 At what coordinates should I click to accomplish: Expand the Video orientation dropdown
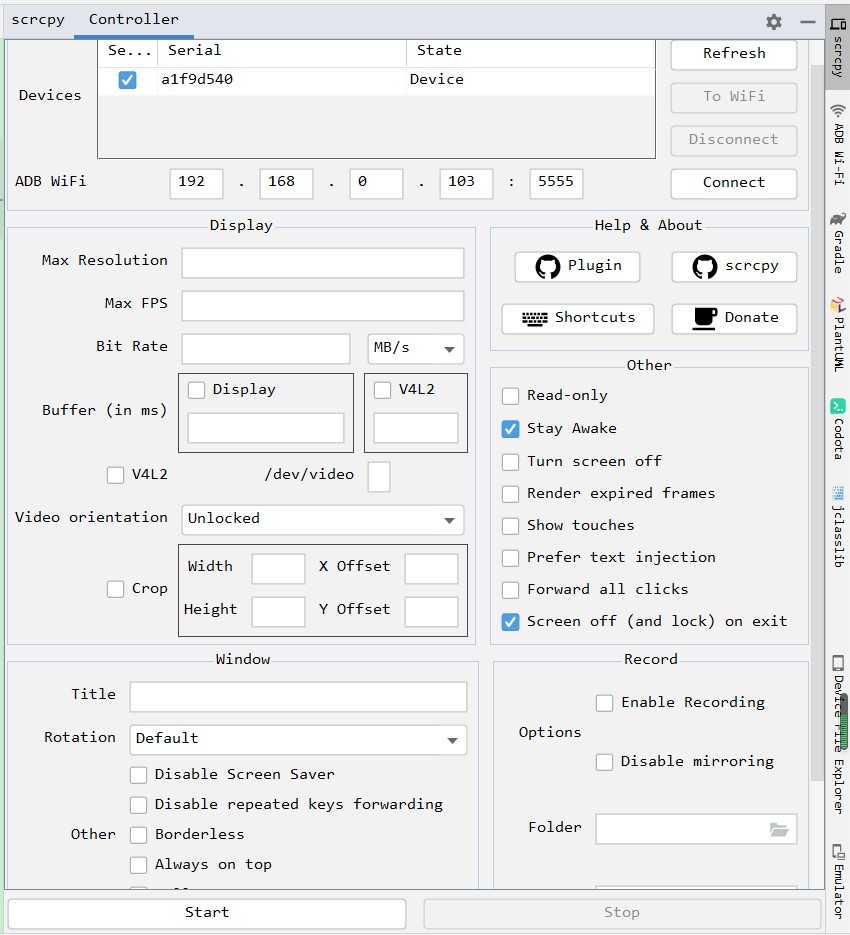pyautogui.click(x=323, y=519)
